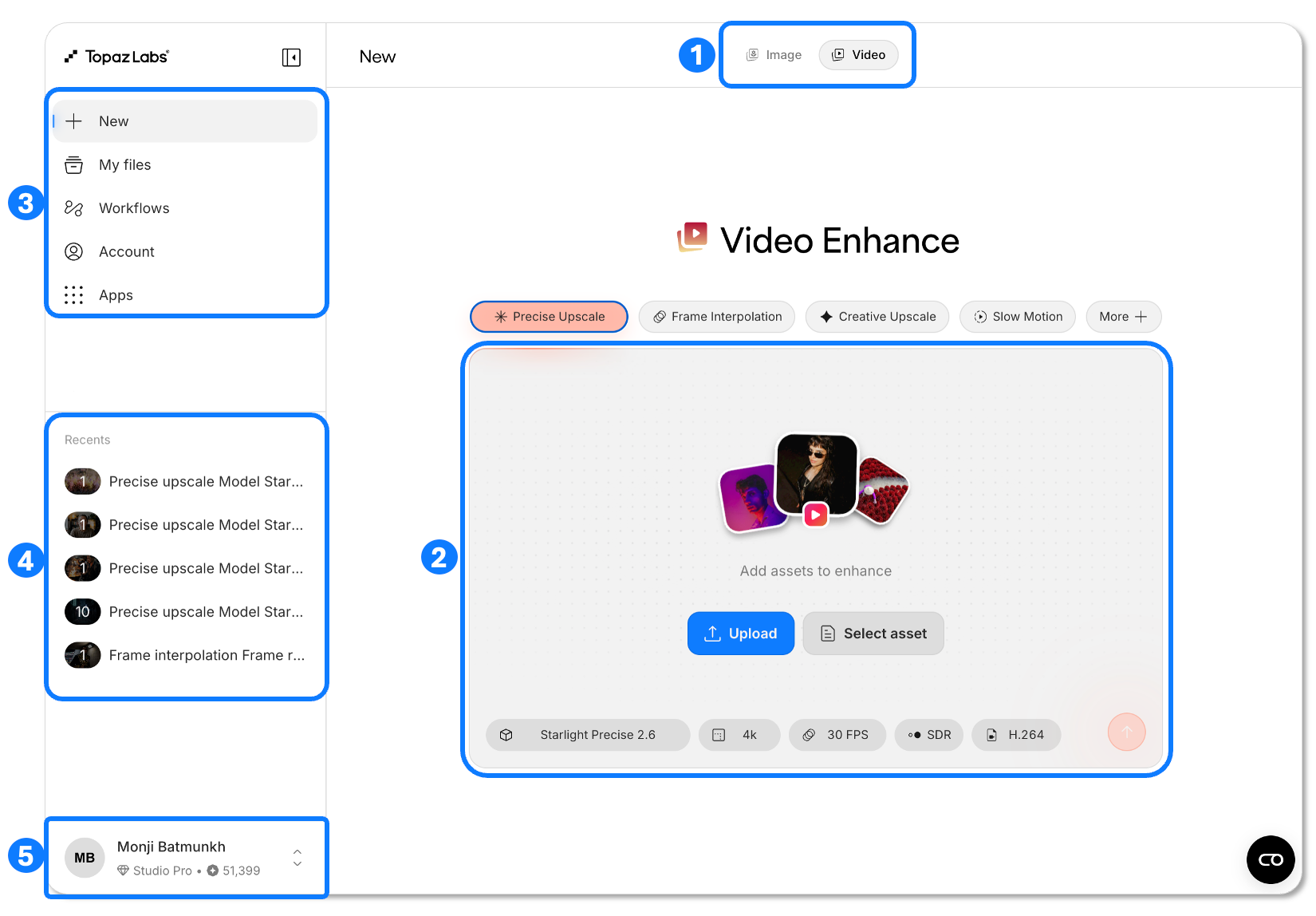The height and width of the screenshot is (916, 1316).
Task: Open the second Precise upscale recent item
Action: pos(185,525)
